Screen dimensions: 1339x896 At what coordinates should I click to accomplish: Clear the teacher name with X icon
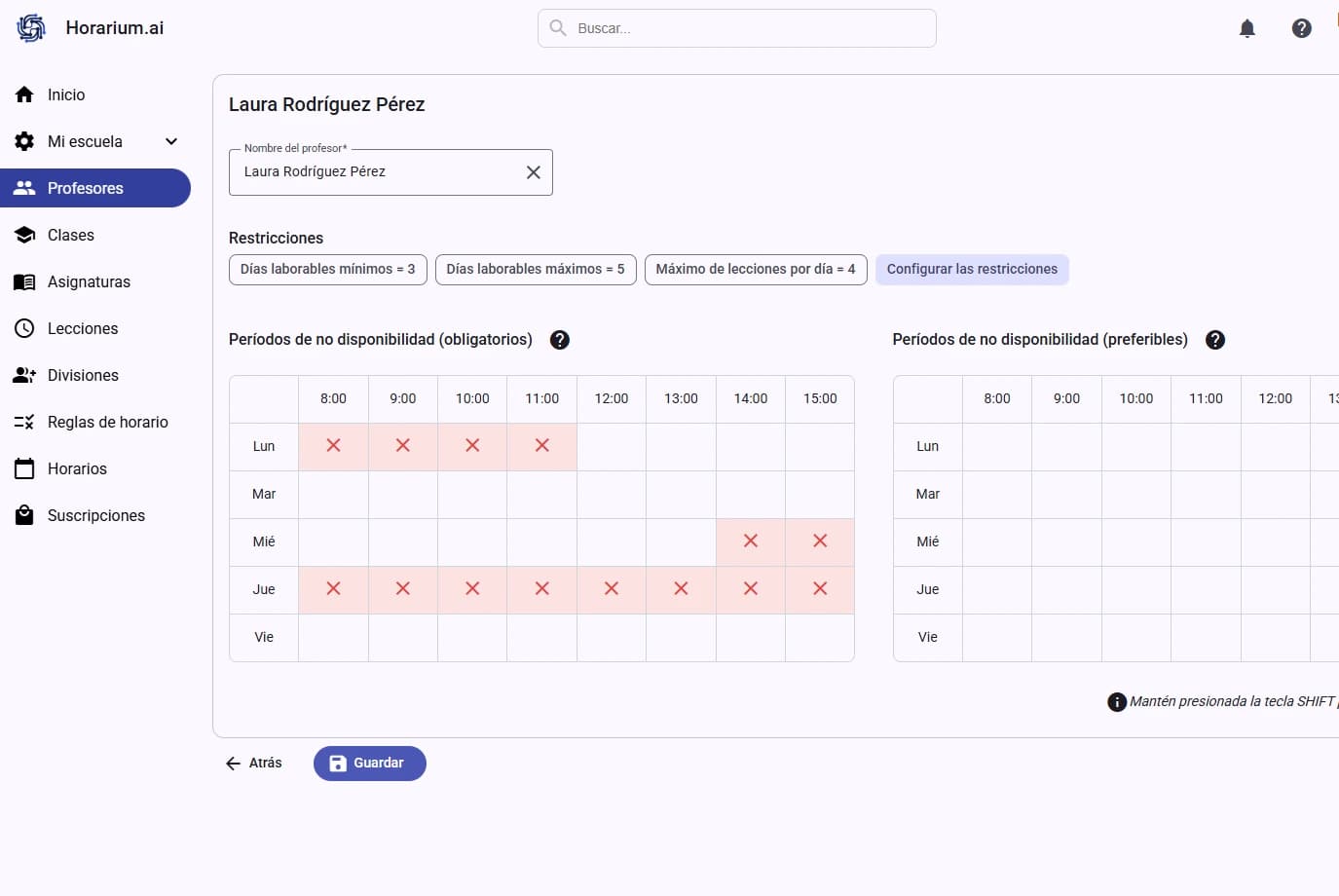533,172
